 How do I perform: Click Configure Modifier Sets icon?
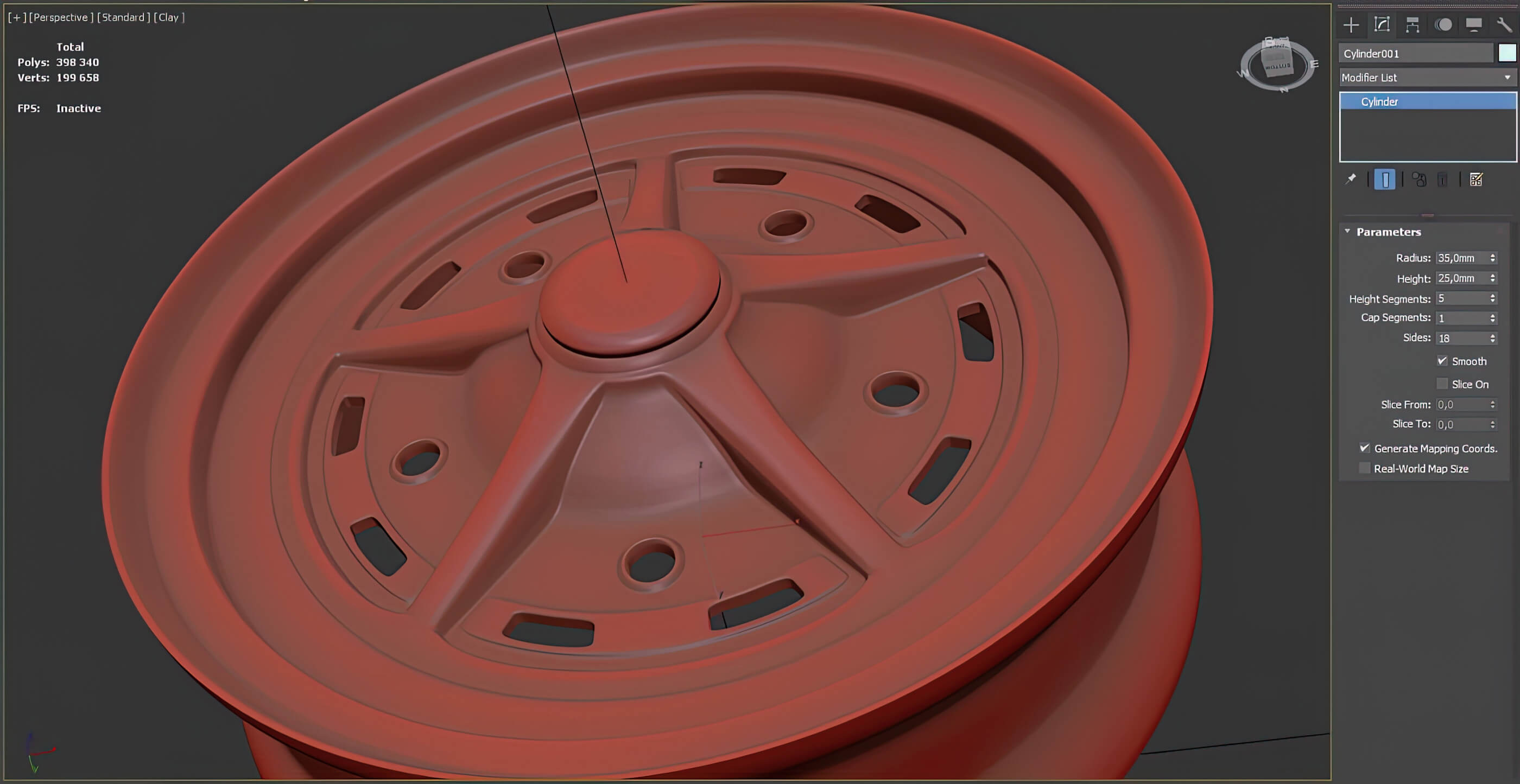point(1475,180)
